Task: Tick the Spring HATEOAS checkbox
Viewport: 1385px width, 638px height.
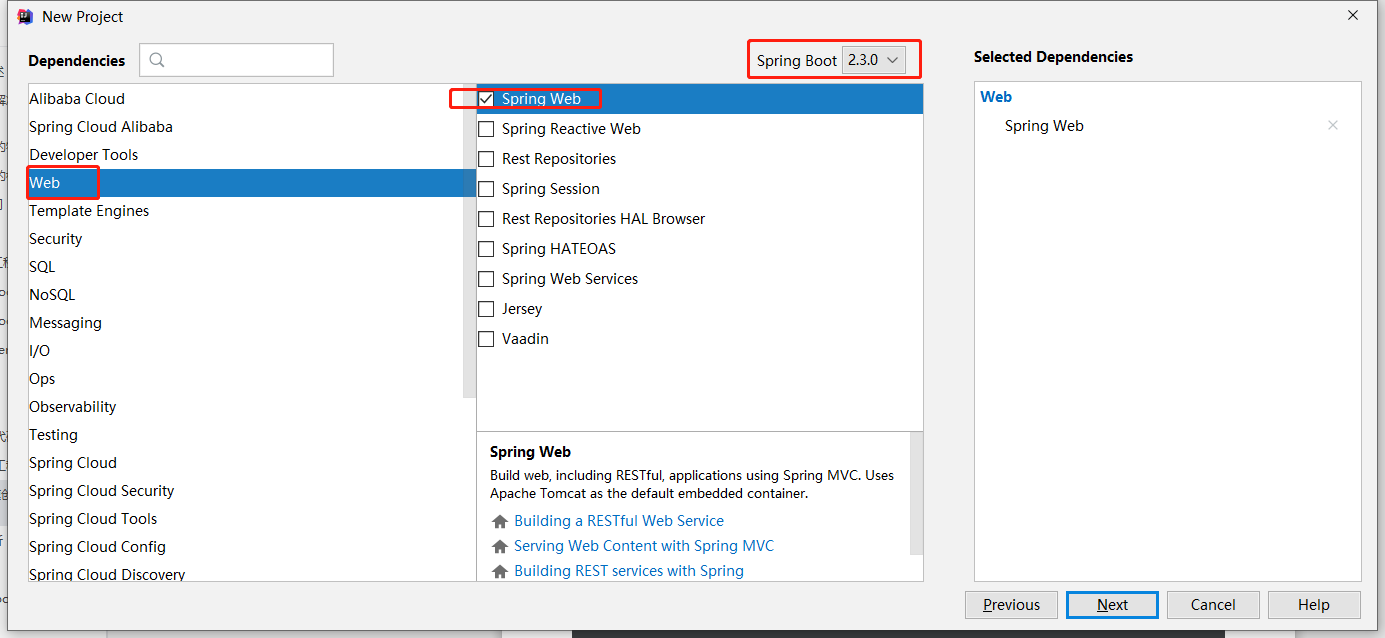Action: (486, 249)
